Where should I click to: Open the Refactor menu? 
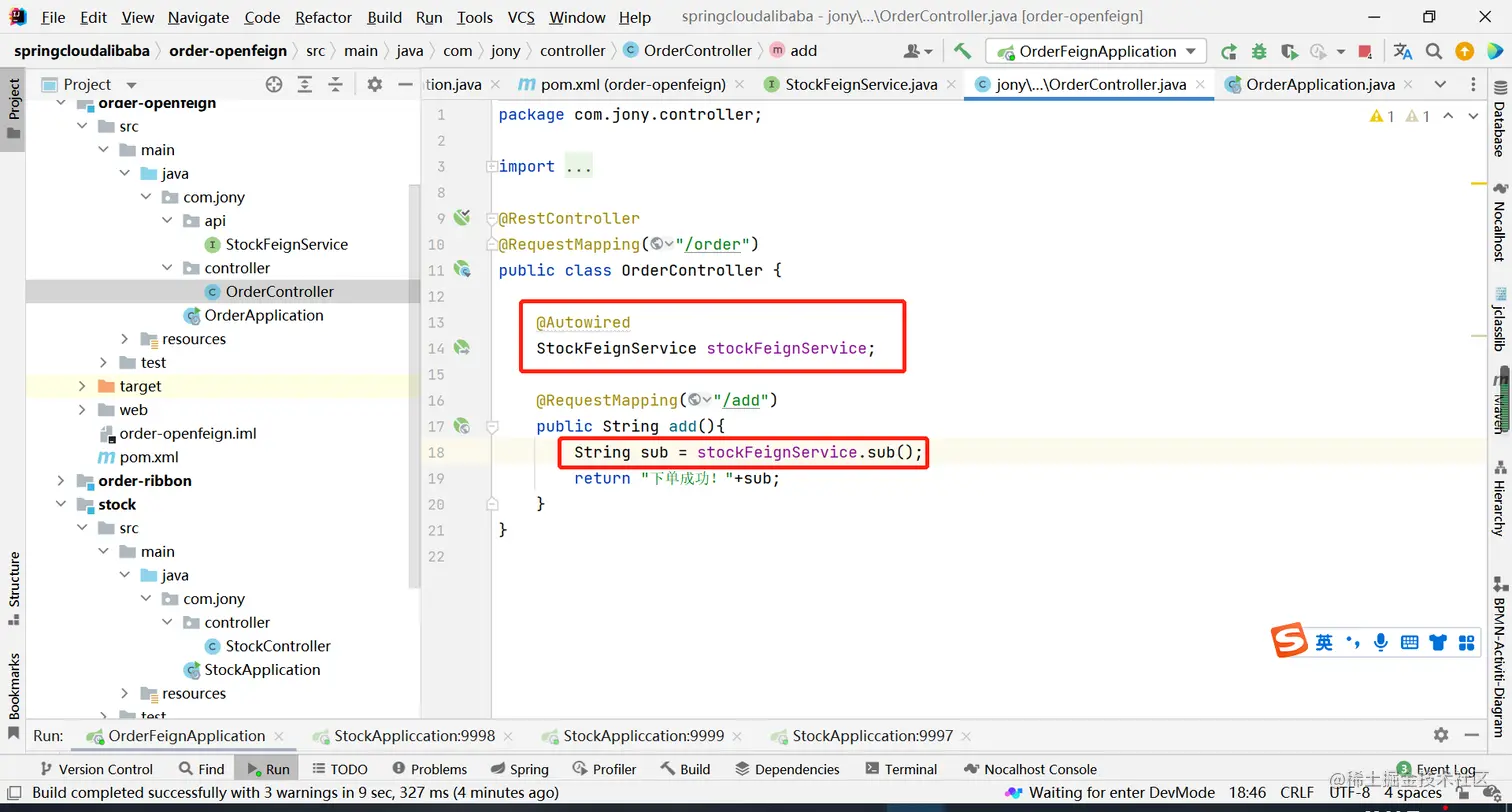click(x=323, y=17)
